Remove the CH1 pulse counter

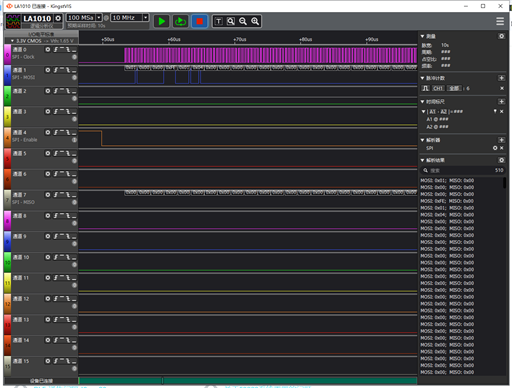(502, 88)
